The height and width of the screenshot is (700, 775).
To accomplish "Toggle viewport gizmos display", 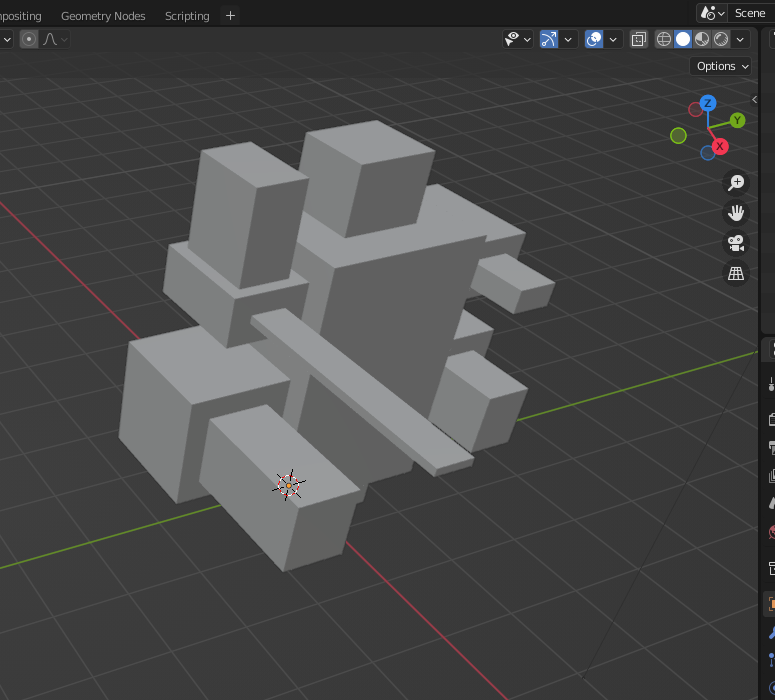I will pyautogui.click(x=549, y=39).
